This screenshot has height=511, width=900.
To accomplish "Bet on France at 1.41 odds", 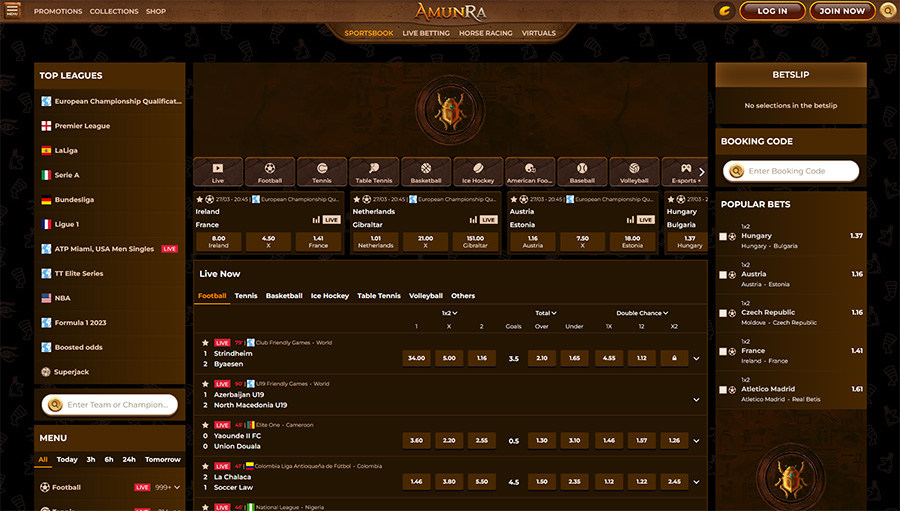I will tap(318, 242).
